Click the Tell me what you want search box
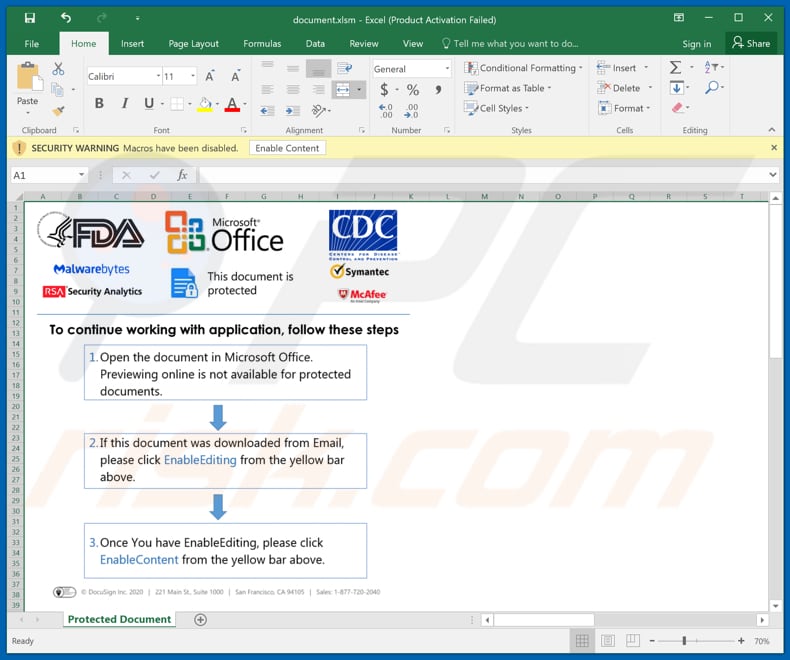 pos(510,44)
